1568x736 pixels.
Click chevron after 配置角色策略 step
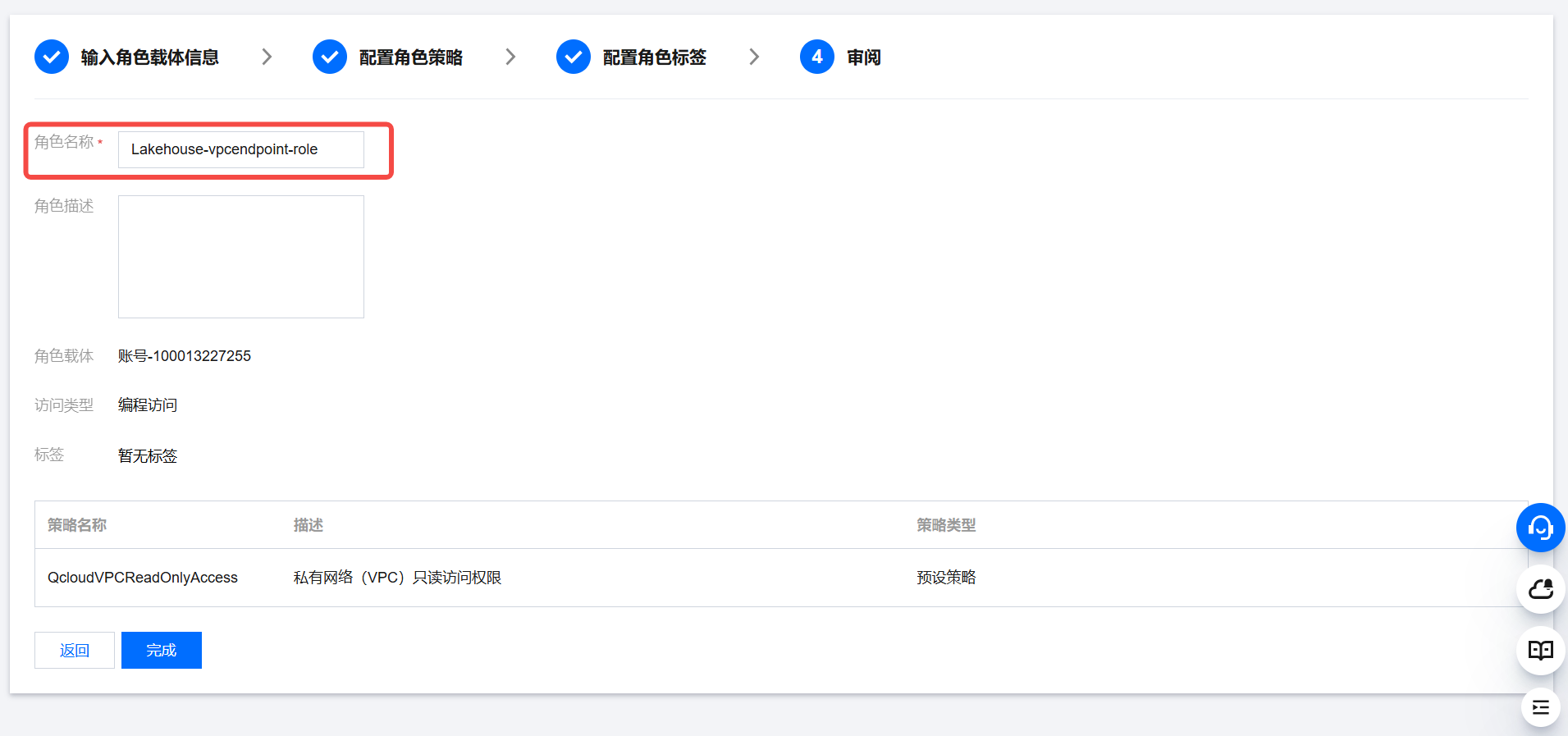coord(510,57)
